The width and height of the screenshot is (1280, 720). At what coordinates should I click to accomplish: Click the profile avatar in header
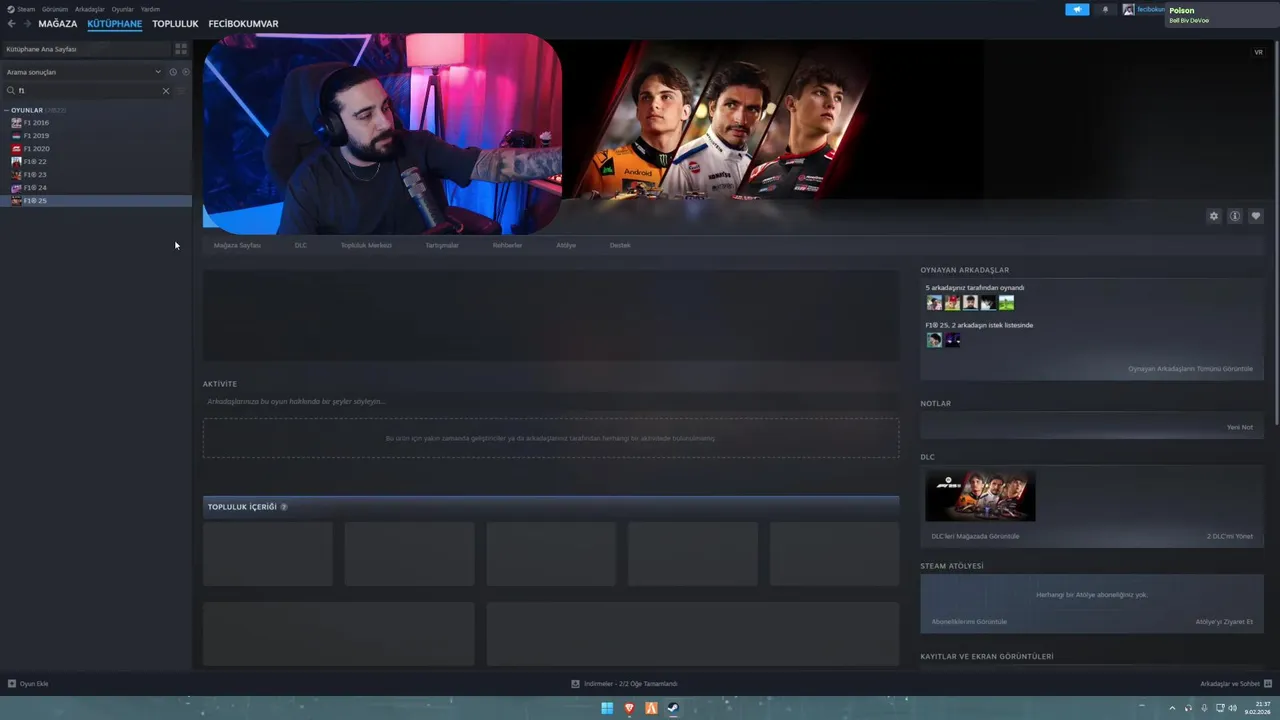1129,9
